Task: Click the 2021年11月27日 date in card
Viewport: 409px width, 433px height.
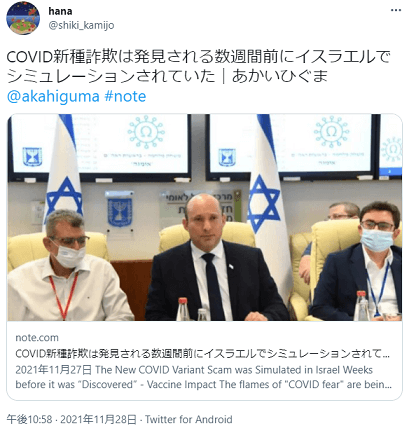Action: pyautogui.click(x=54, y=370)
